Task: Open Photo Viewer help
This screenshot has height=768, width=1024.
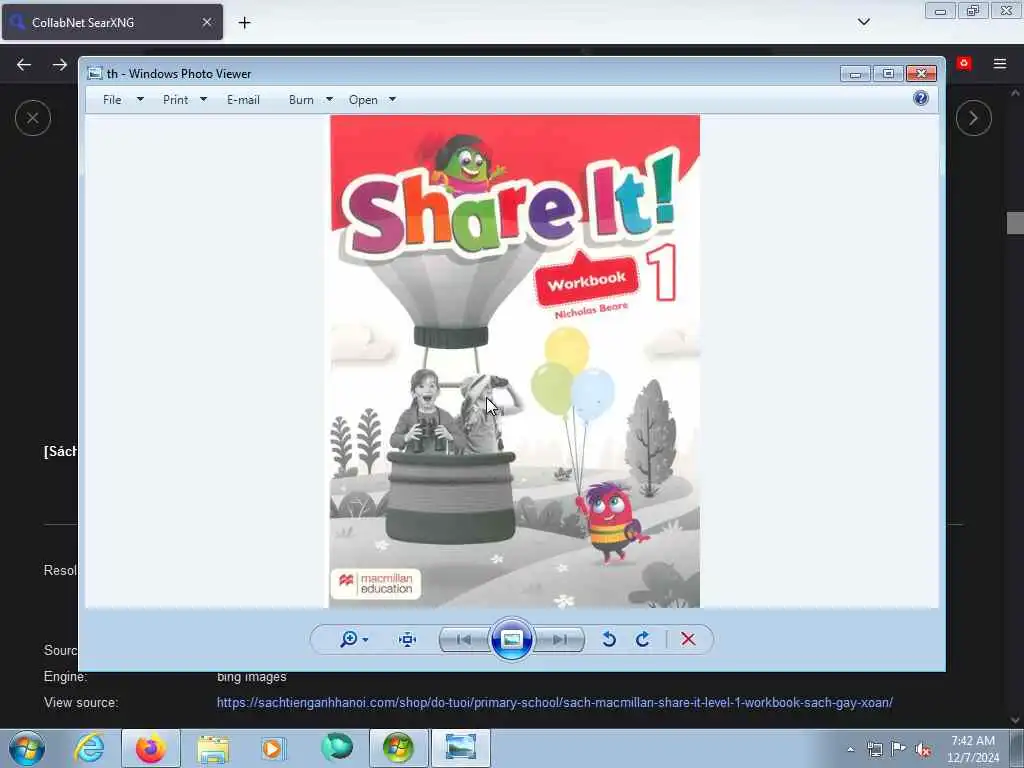Action: [x=921, y=99]
